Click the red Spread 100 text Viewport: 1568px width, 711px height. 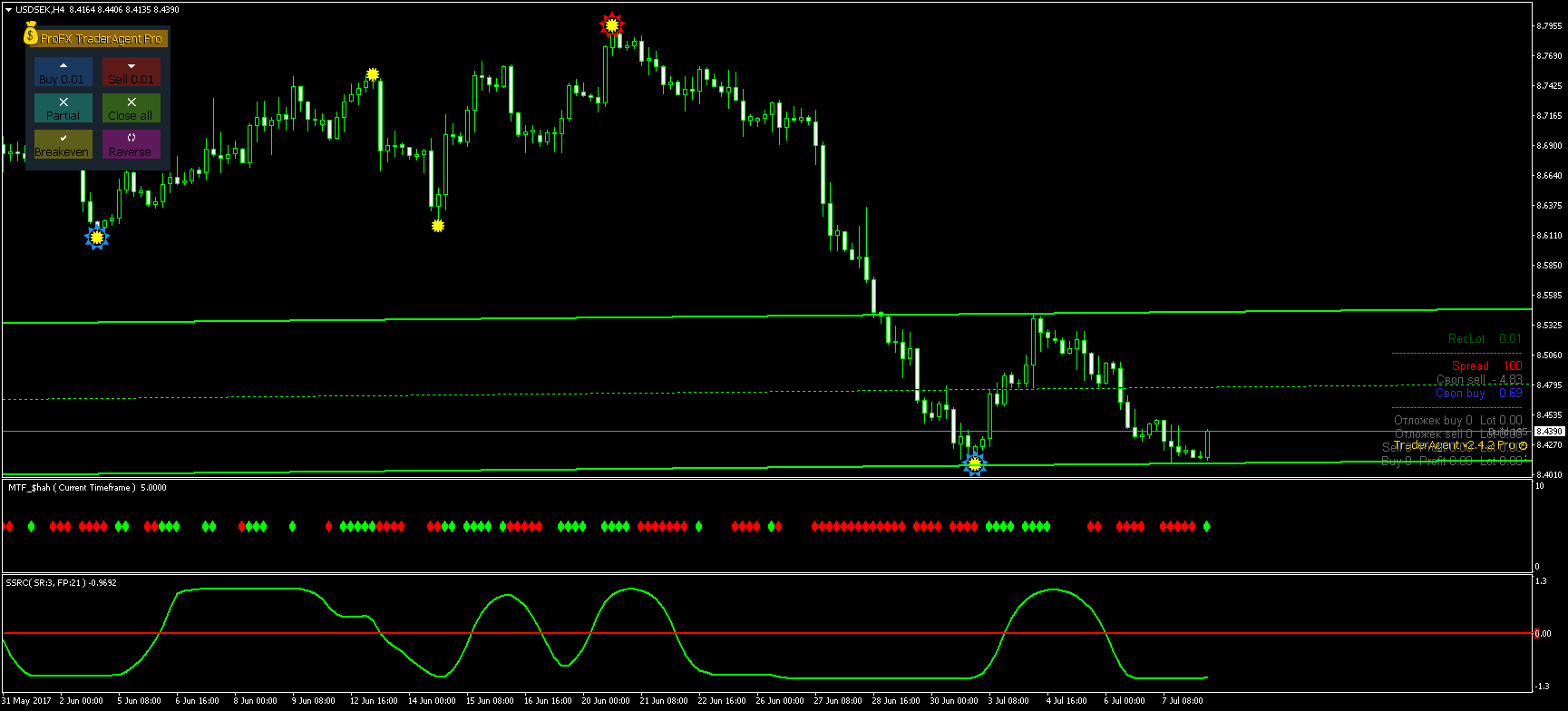1486,365
